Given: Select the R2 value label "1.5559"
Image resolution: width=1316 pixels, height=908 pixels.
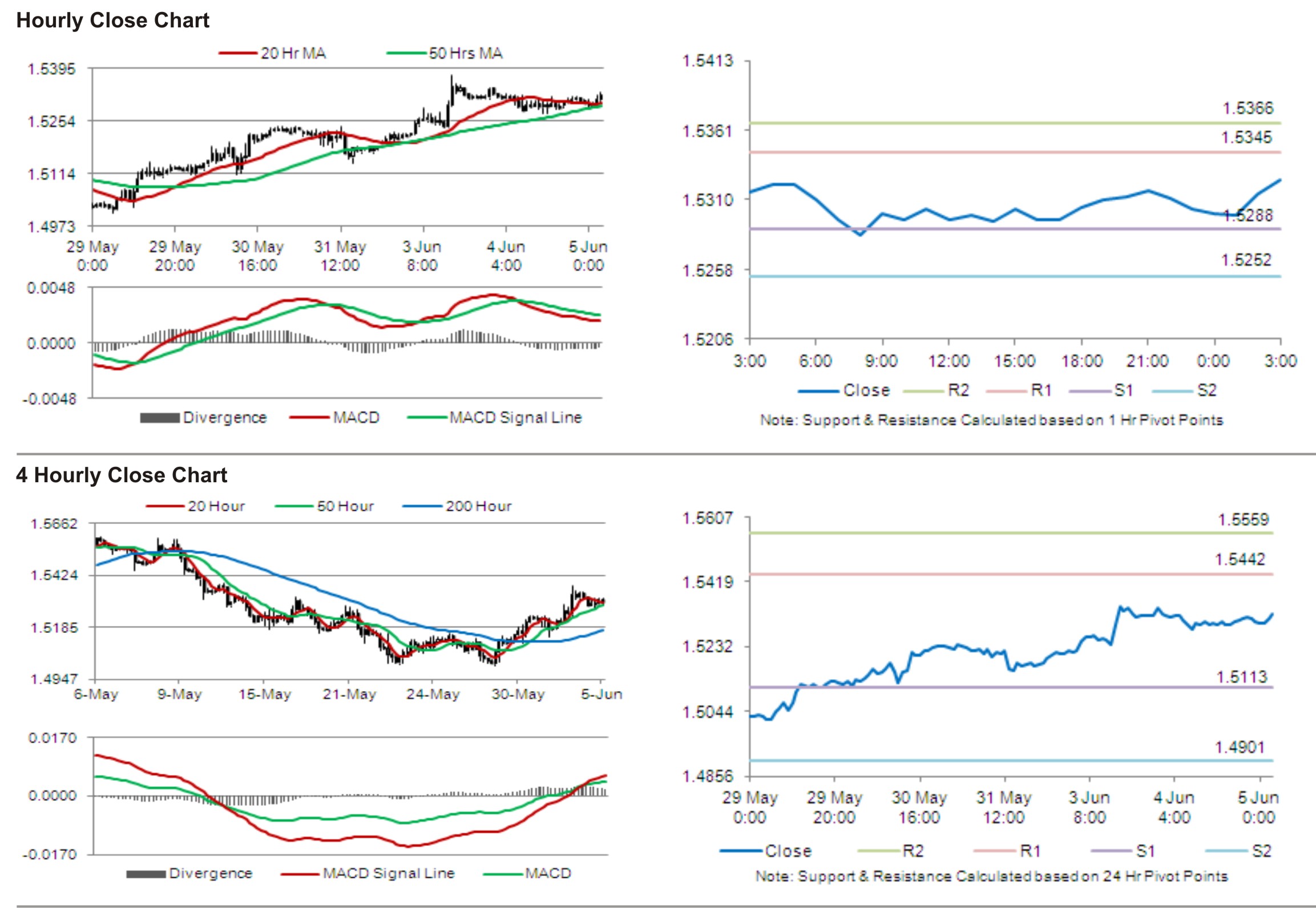Looking at the screenshot, I should pos(1243,520).
